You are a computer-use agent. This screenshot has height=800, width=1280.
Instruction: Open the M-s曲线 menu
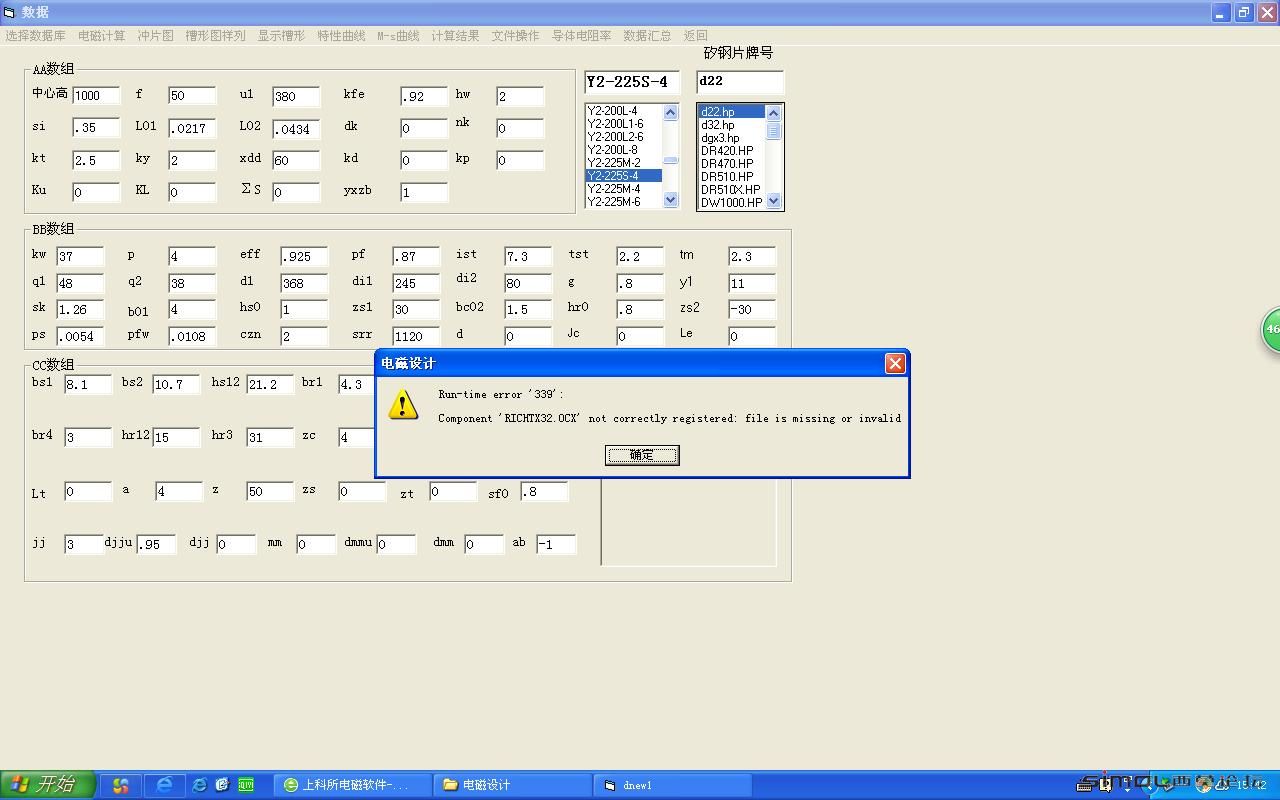(398, 35)
